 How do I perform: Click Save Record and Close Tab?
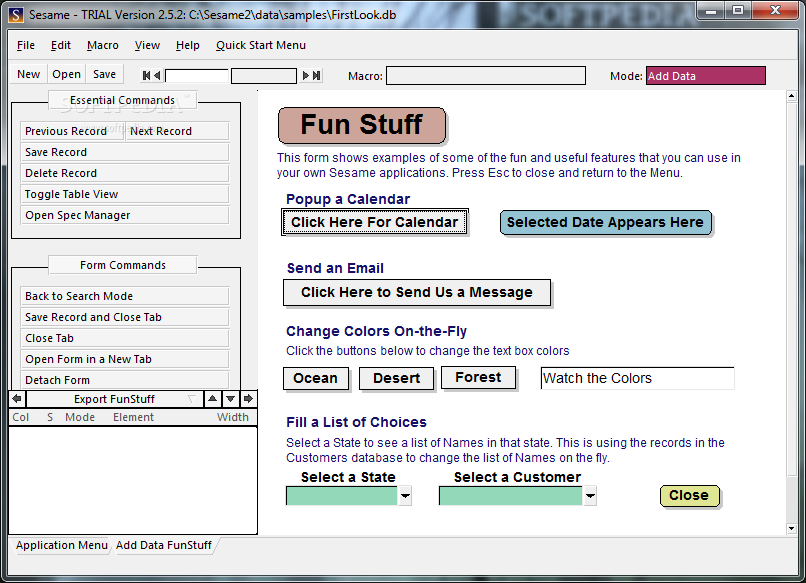(125, 317)
